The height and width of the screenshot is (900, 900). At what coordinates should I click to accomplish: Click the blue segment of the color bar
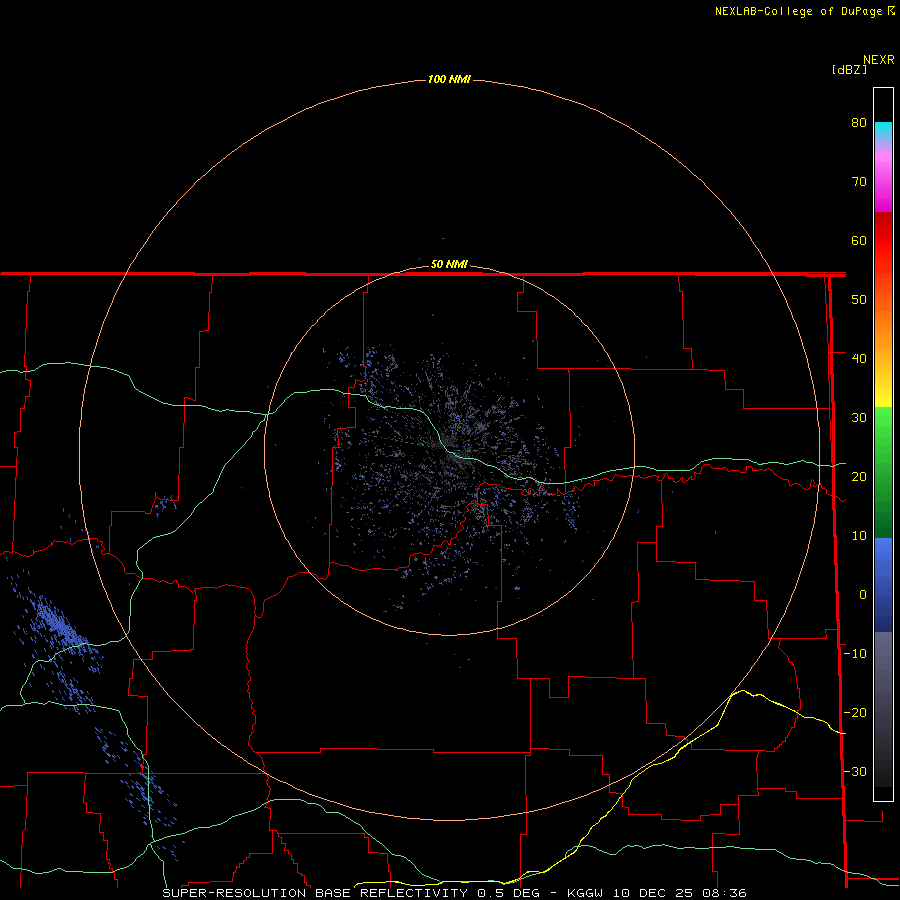[x=883, y=585]
